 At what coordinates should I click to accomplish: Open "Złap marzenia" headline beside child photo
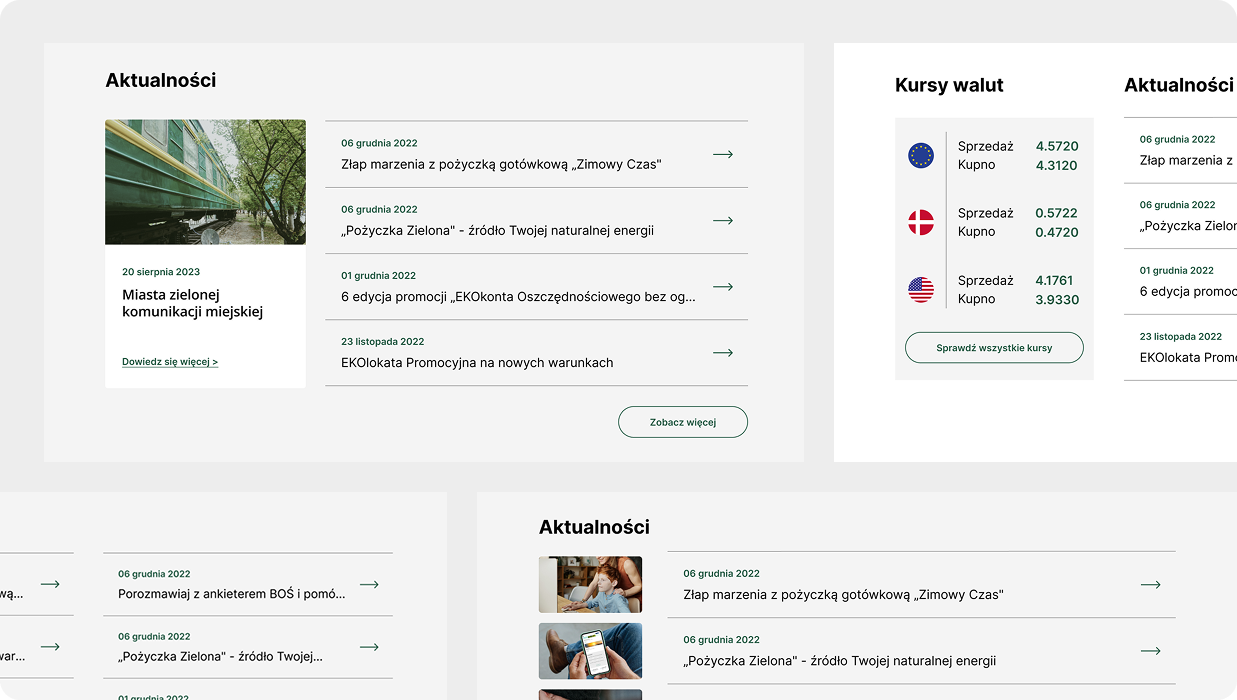pos(843,594)
